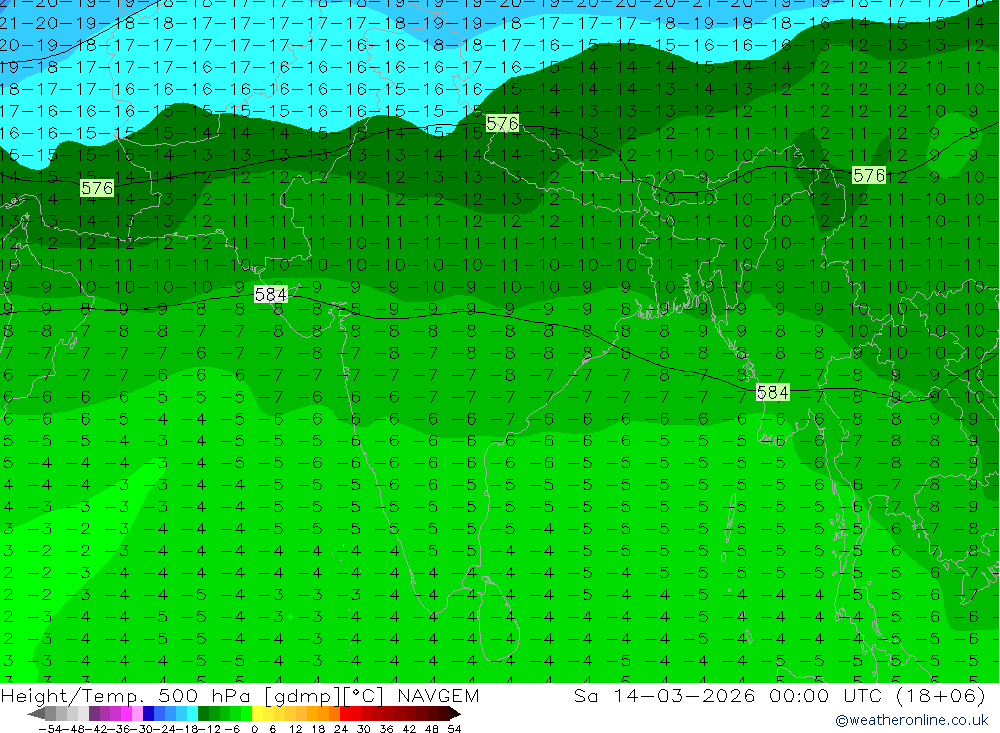Click the grey left arrow of color scale

pos(36,714)
